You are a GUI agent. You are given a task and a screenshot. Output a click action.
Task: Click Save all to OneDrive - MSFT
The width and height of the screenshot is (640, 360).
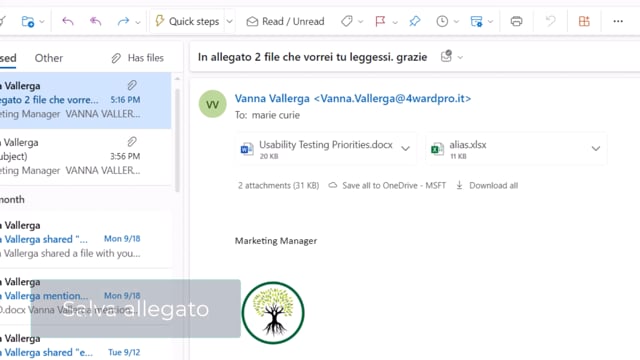pos(387,185)
